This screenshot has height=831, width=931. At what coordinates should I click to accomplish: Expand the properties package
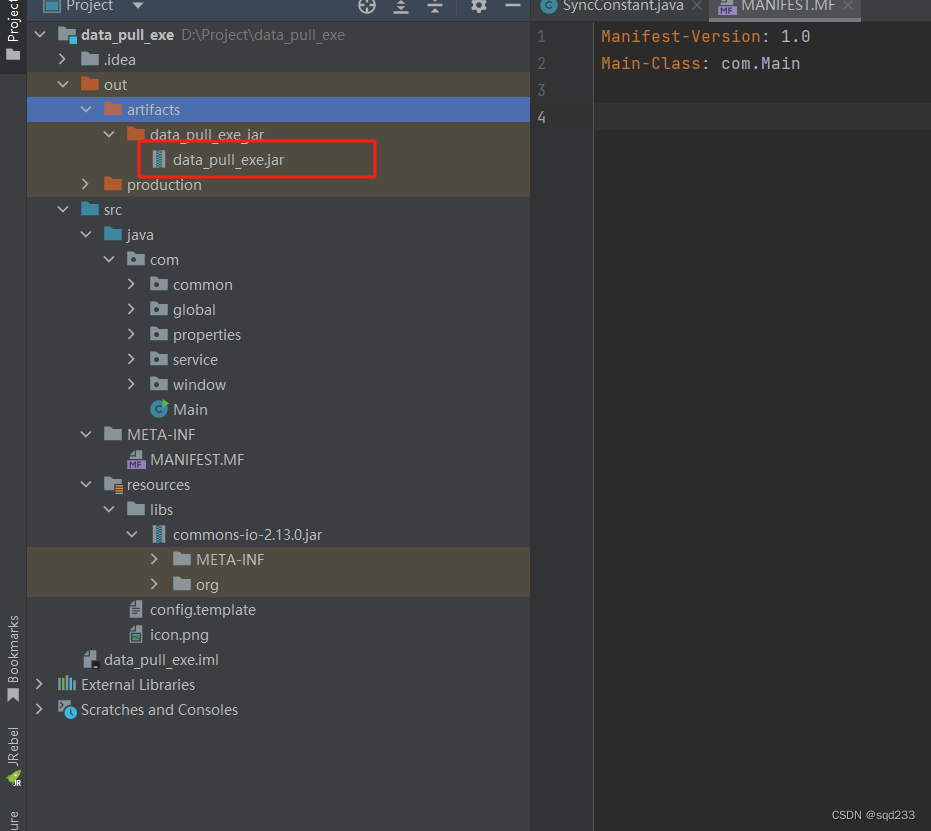pyautogui.click(x=132, y=334)
